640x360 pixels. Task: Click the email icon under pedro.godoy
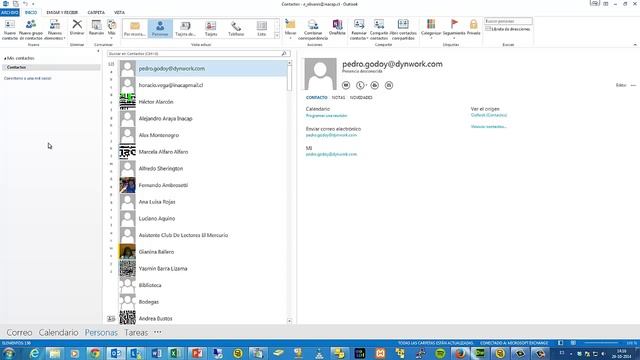click(389, 85)
